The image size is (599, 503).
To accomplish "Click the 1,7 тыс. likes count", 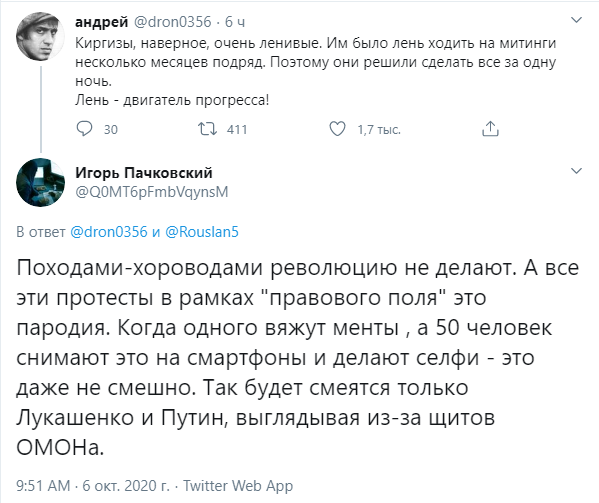I will 379,130.
